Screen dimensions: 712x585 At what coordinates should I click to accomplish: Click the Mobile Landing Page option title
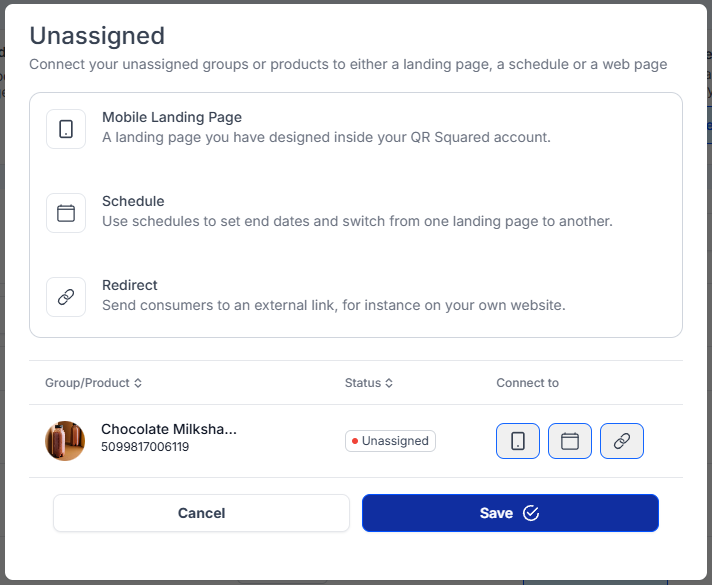[x=172, y=117]
